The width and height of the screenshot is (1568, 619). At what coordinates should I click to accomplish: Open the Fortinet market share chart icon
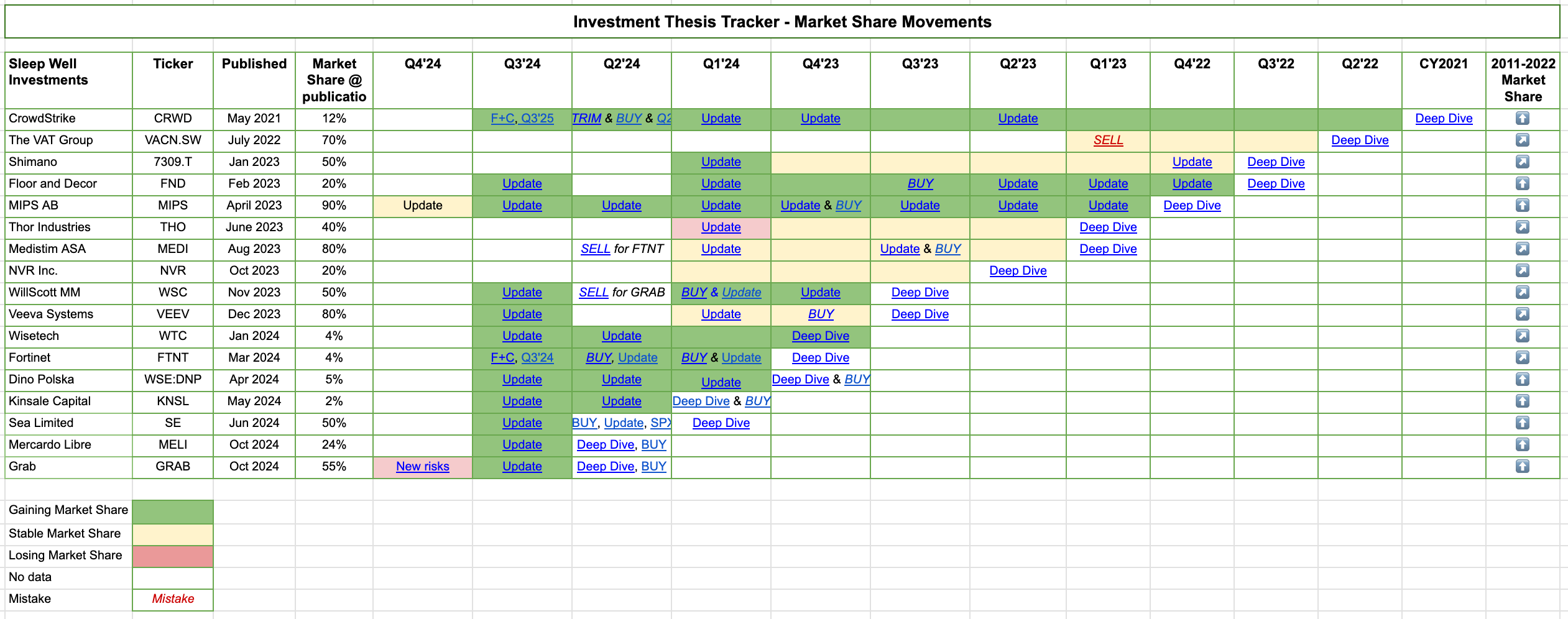1522,357
